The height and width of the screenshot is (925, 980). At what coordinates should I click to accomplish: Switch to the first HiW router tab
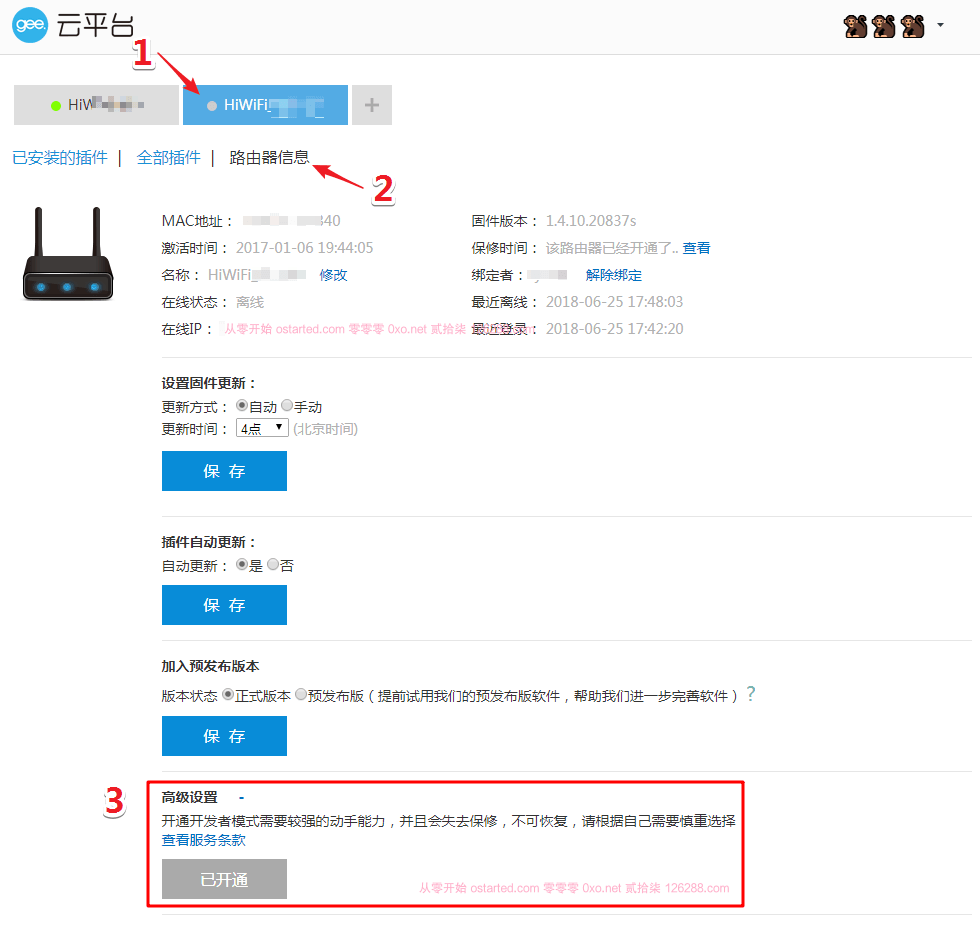(x=96, y=105)
